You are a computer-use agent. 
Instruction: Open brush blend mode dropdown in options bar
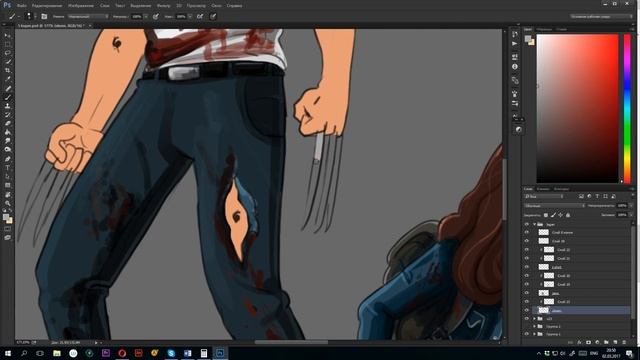88,16
